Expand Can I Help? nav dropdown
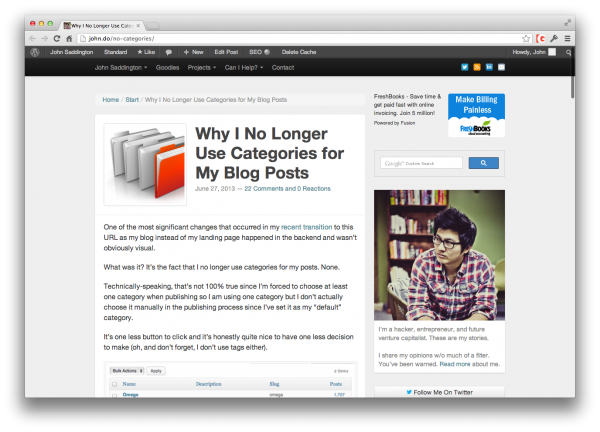600x432 pixels. click(x=244, y=68)
